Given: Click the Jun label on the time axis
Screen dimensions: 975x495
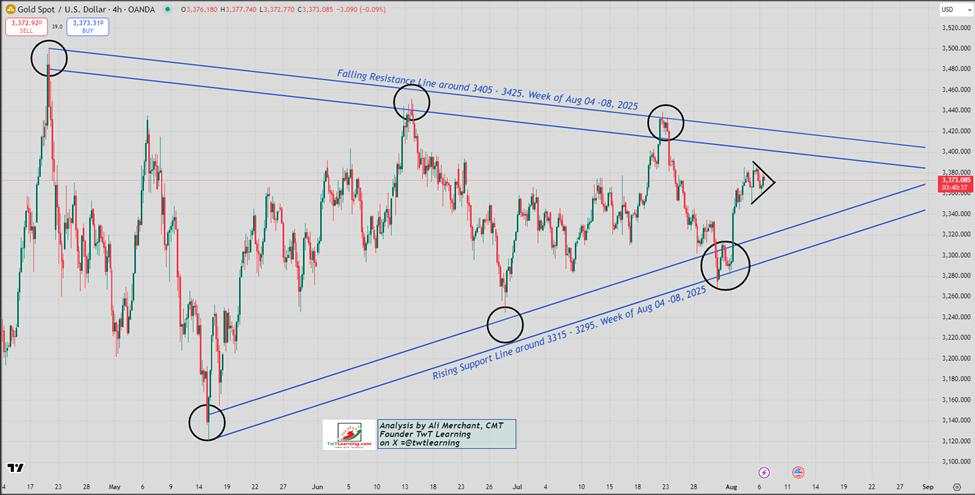Looking at the screenshot, I should point(317,486).
